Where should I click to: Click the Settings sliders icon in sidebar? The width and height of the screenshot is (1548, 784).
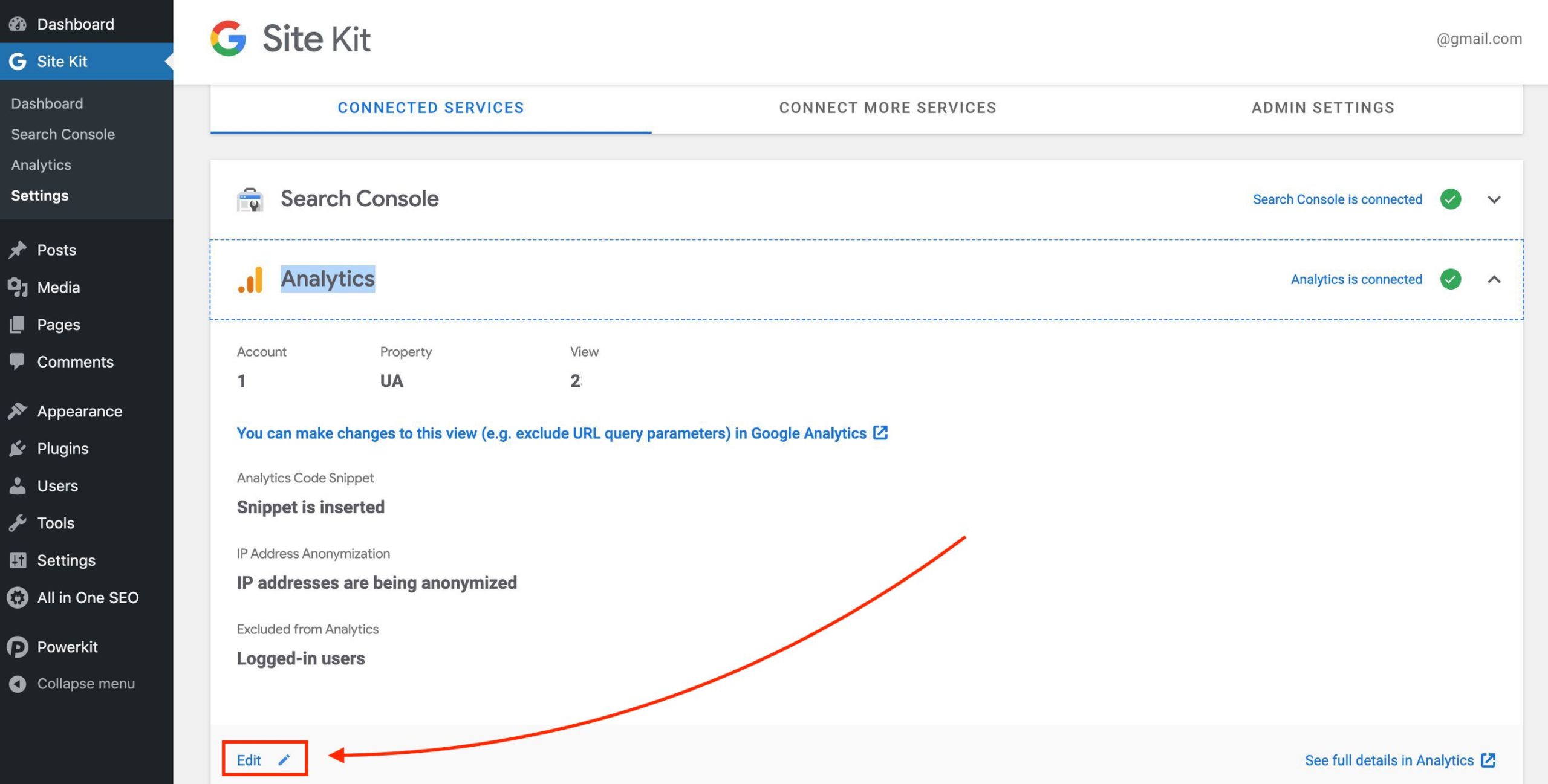point(18,560)
